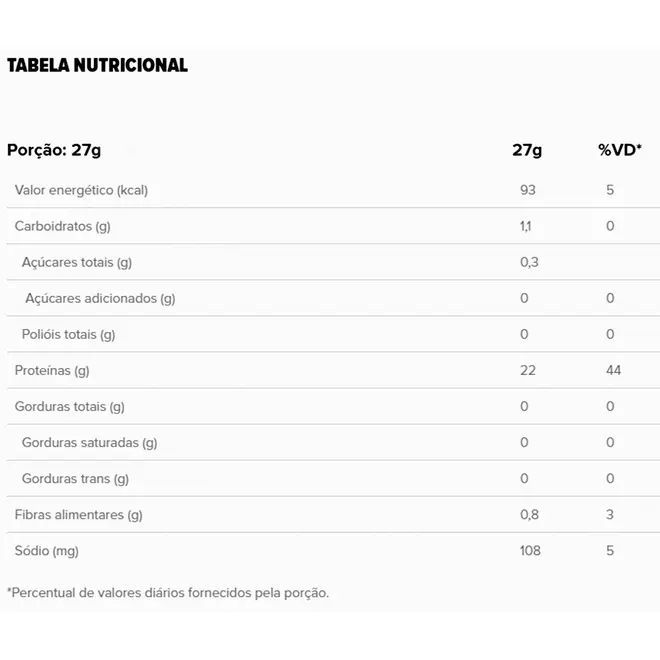Select the Polióis totais (g) label

pos(69,335)
